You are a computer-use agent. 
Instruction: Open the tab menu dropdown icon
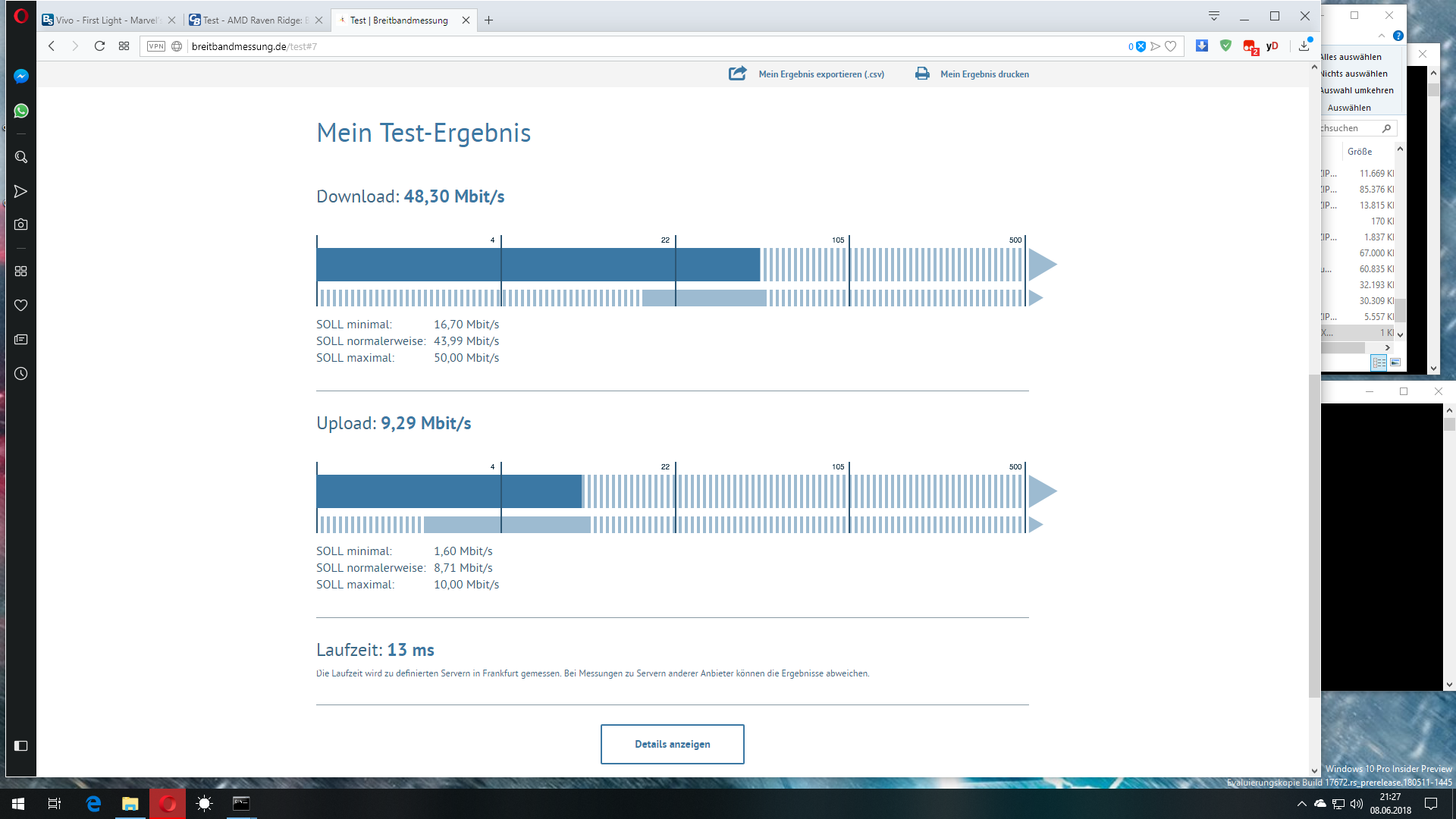(x=1214, y=16)
